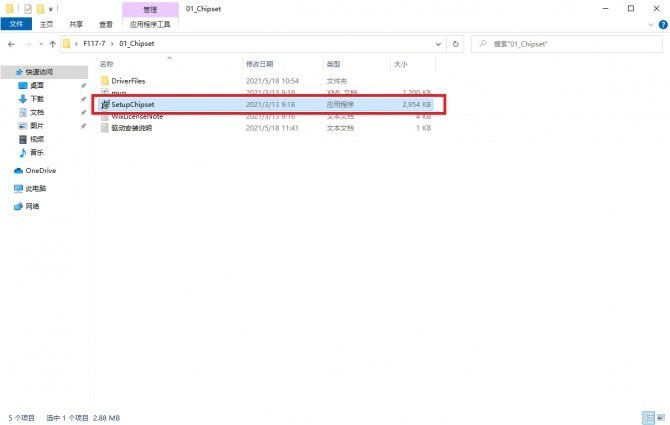Click the new folder quick access icon
The image size is (670, 425).
point(40,9)
